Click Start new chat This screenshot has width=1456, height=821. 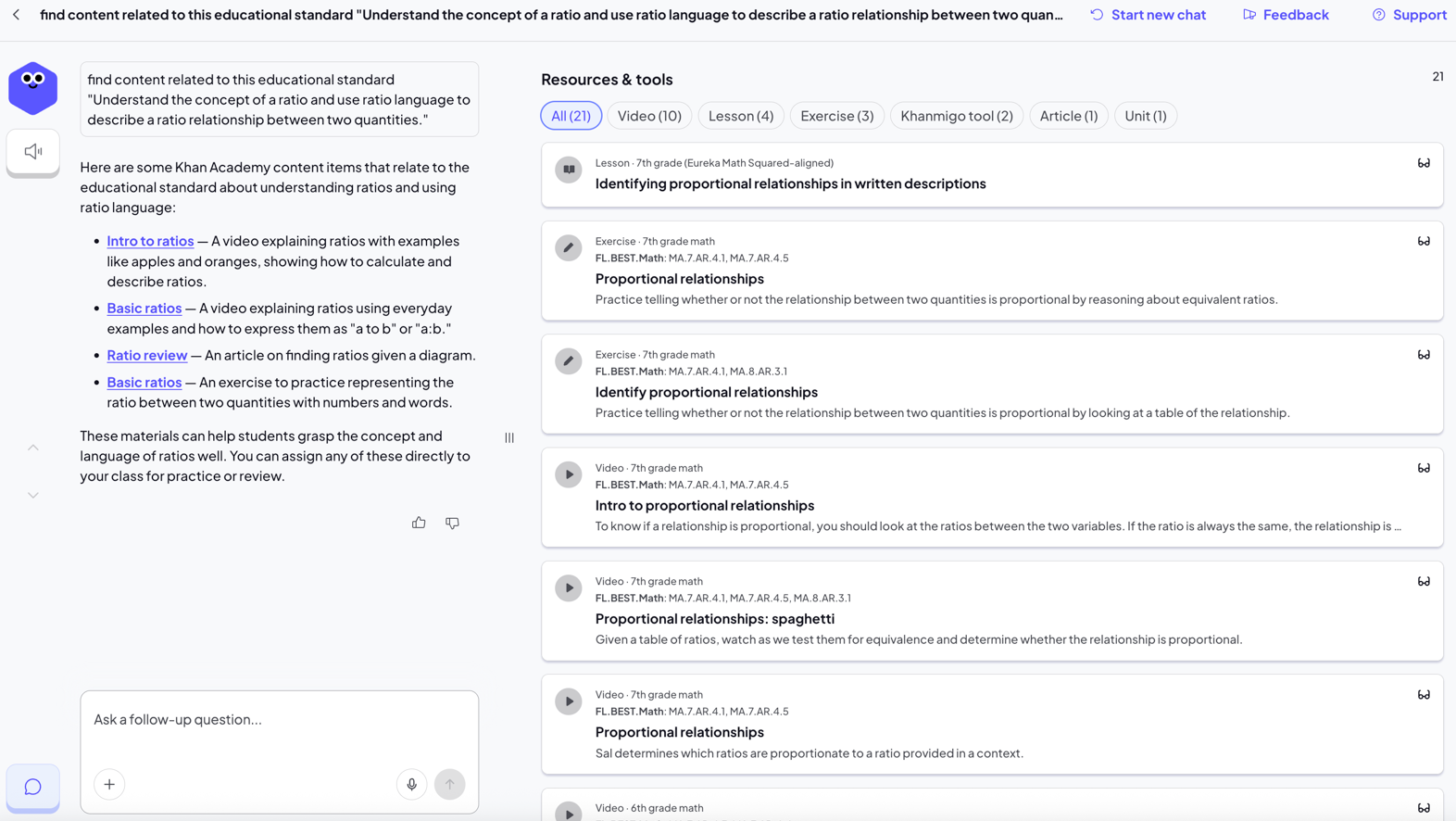1148,15
